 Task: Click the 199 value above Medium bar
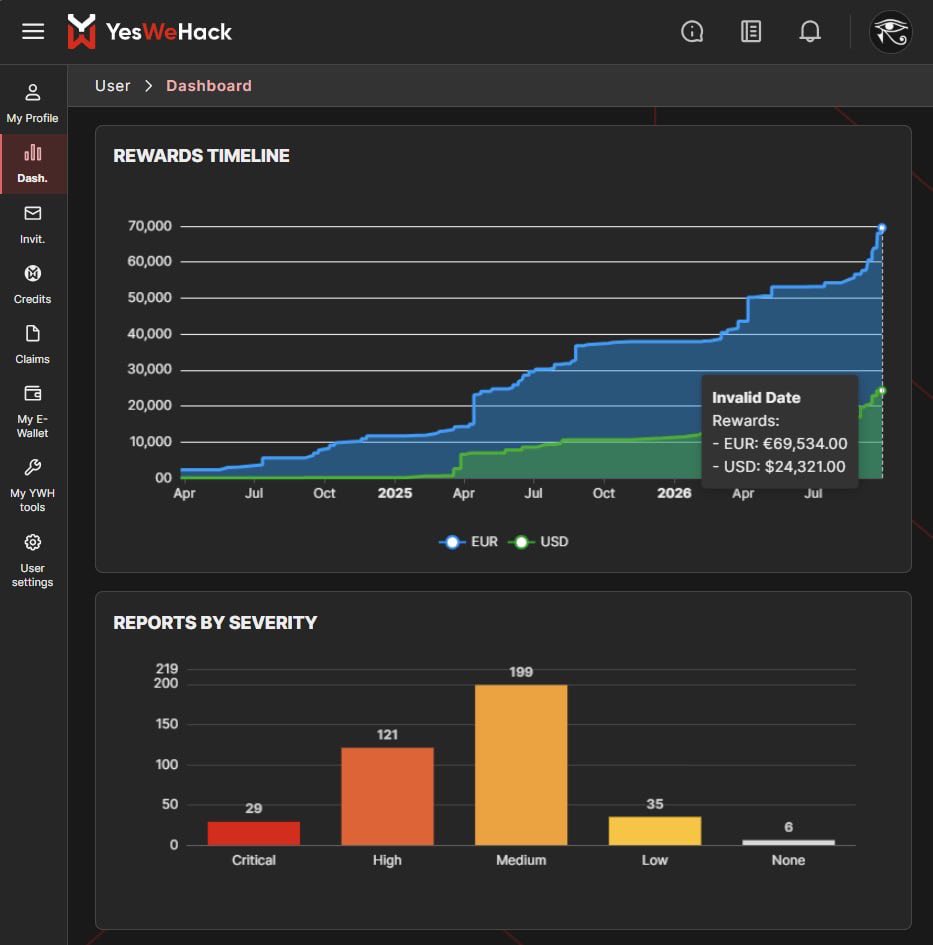pyautogui.click(x=521, y=672)
